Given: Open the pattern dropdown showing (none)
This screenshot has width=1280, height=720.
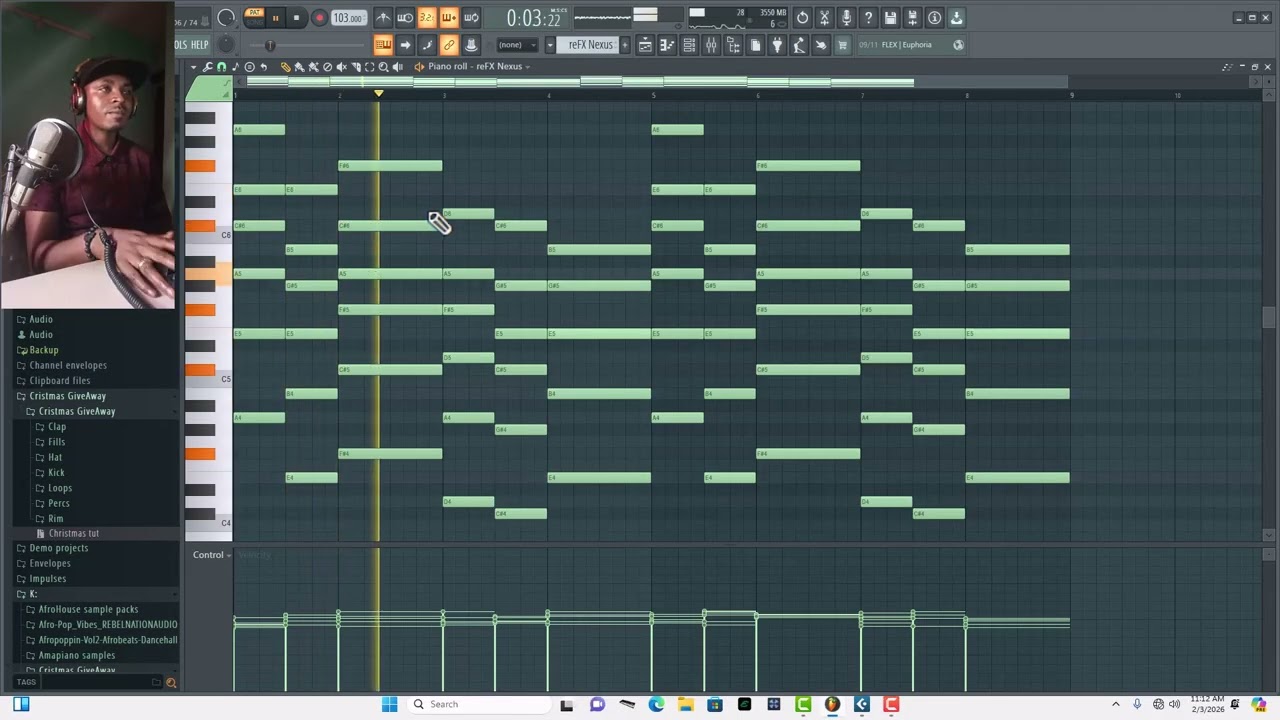Looking at the screenshot, I should coord(517,45).
